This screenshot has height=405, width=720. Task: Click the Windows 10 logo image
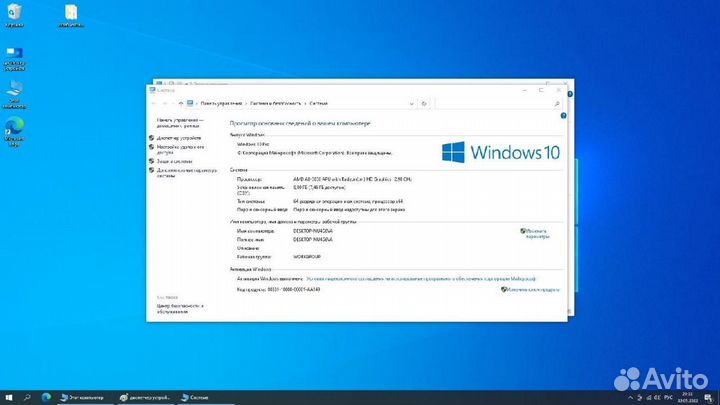click(x=501, y=152)
